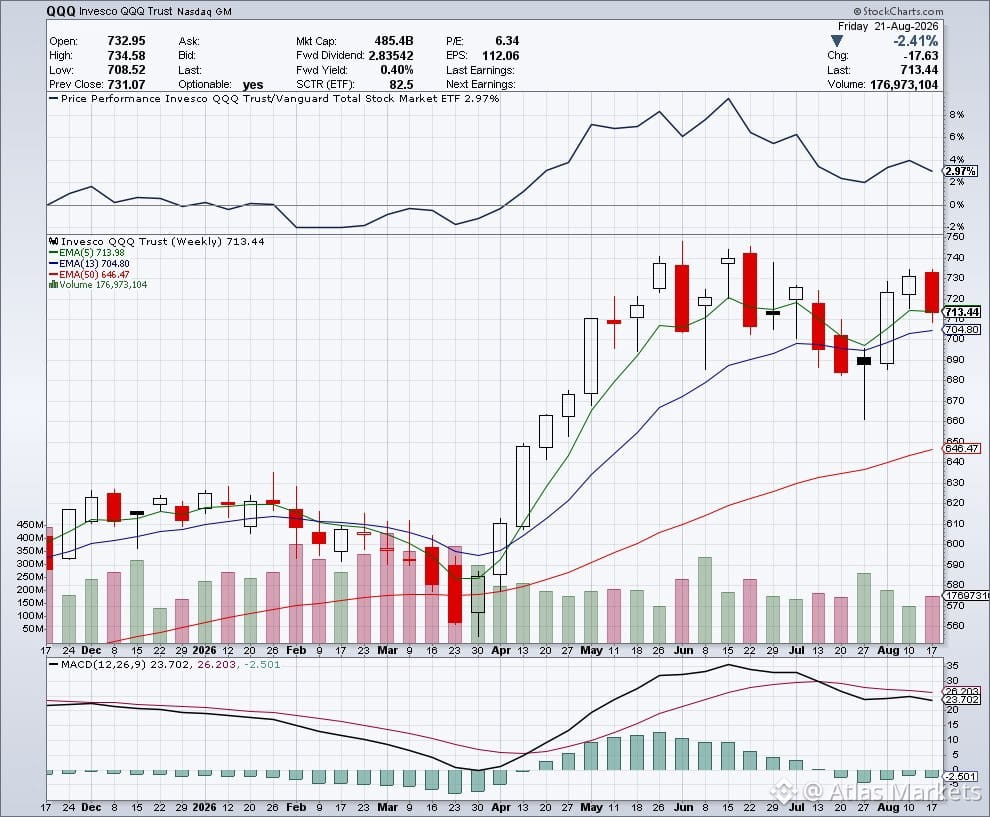Click the latest red weekly candle at Aug 17
The width and height of the screenshot is (990, 817).
pyautogui.click(x=931, y=292)
